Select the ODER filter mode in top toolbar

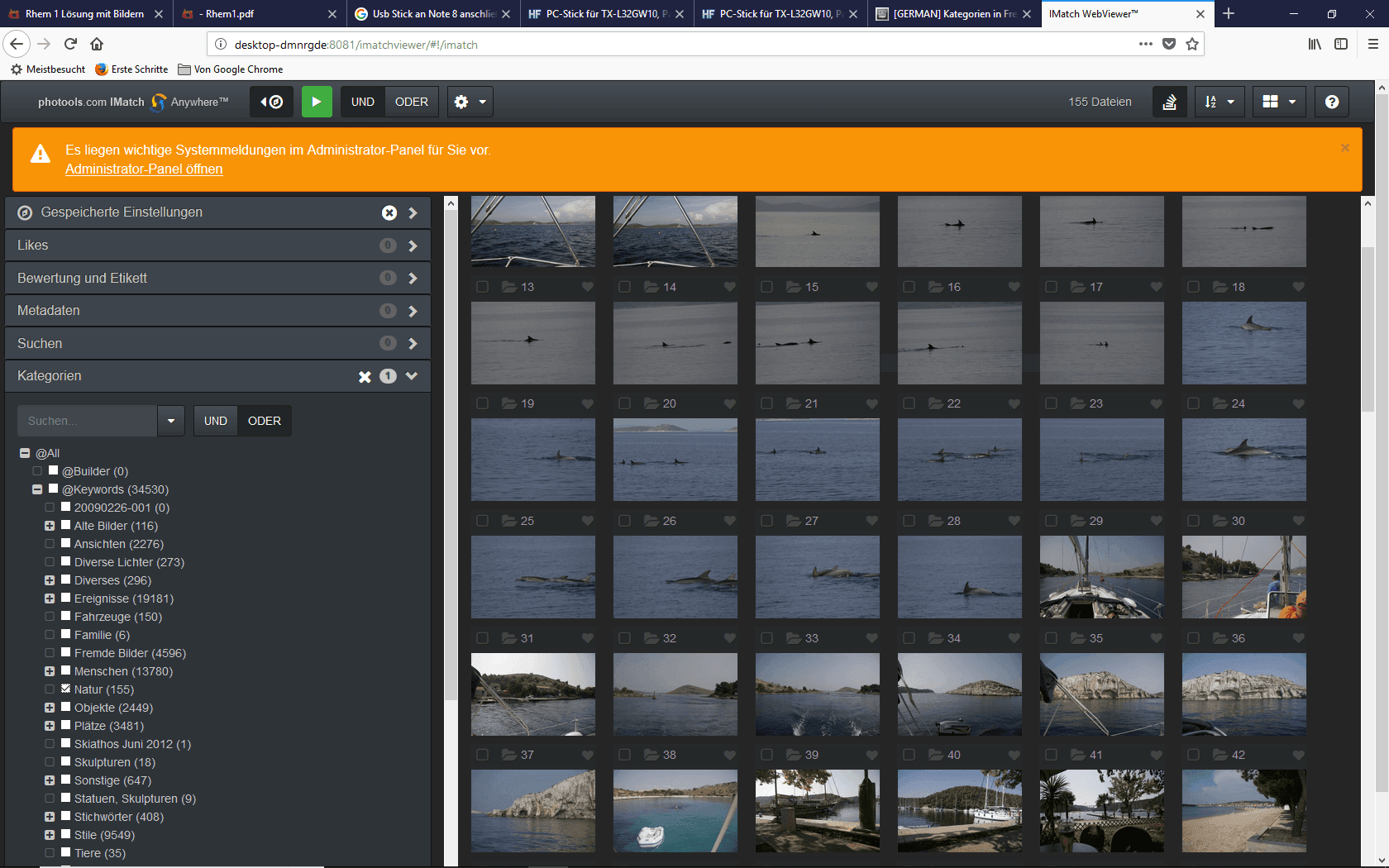(412, 102)
